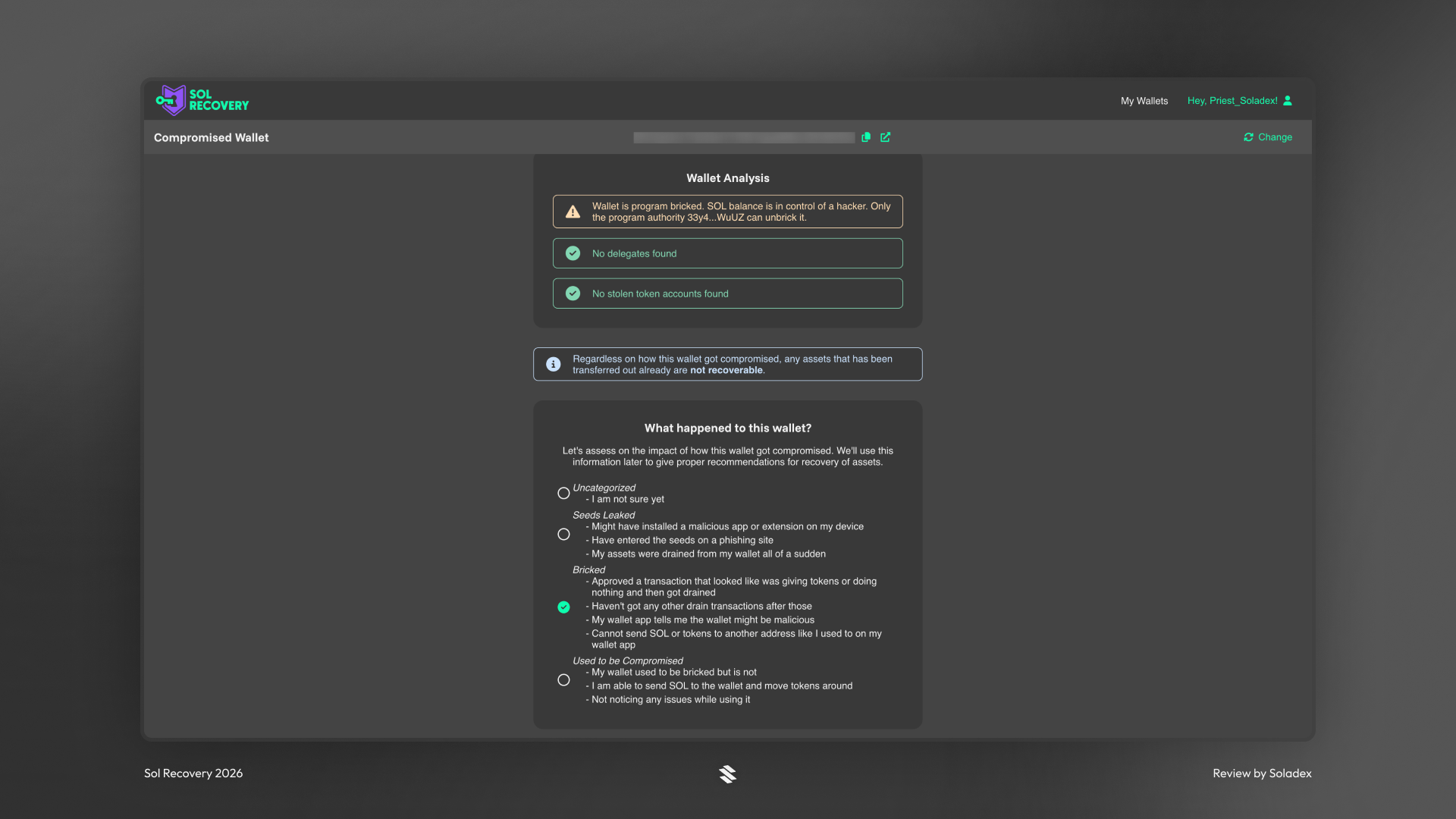The image size is (1456, 819).
Task: Click the copy wallet address icon
Action: click(866, 137)
